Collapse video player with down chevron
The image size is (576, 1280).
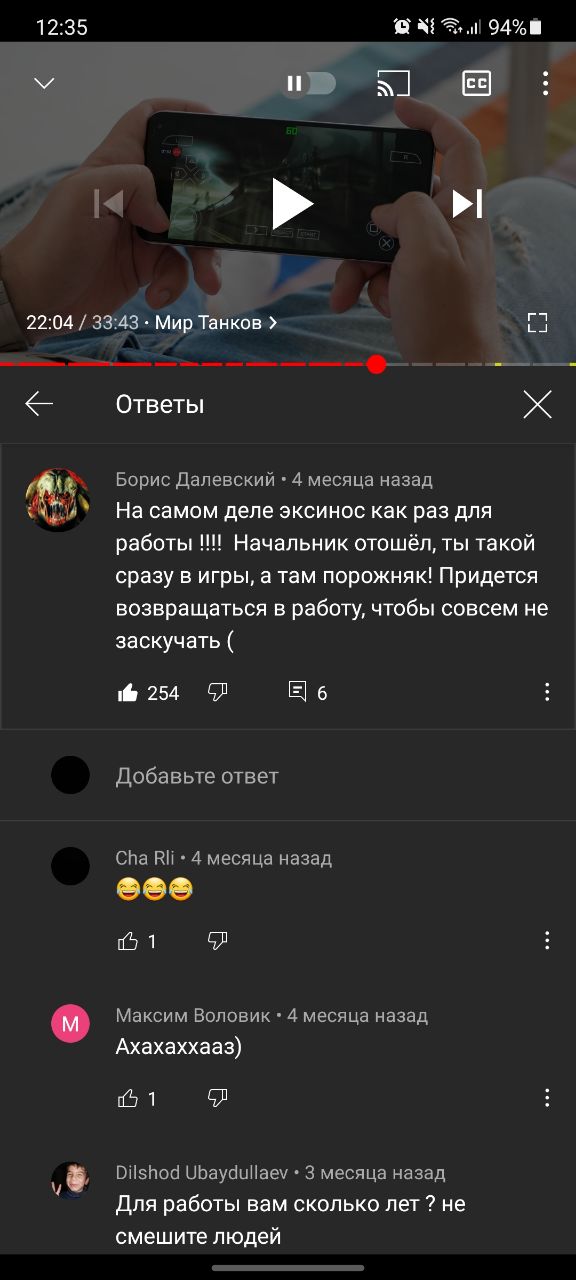click(x=44, y=84)
